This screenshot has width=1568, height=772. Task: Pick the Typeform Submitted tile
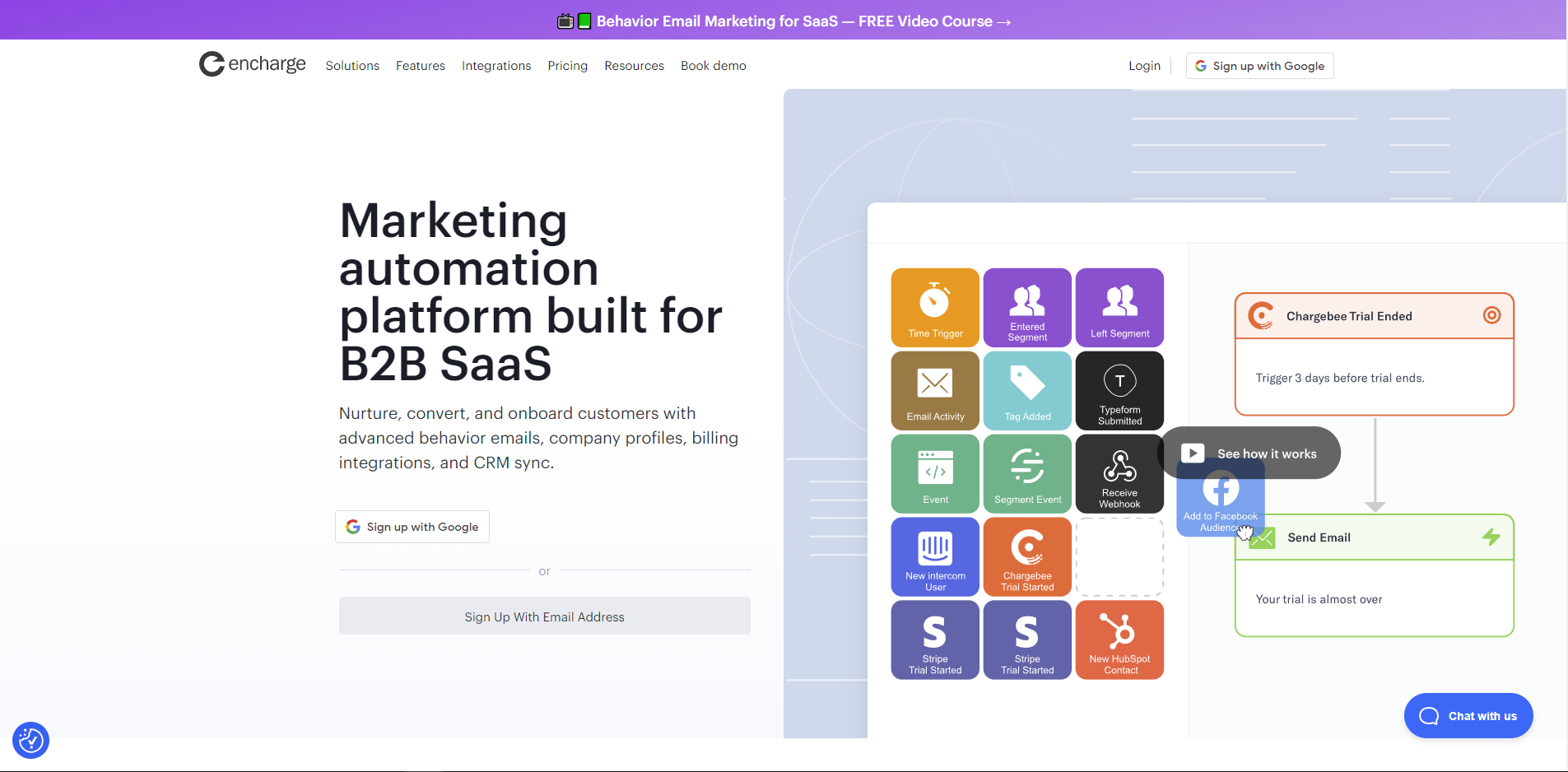coord(1119,391)
